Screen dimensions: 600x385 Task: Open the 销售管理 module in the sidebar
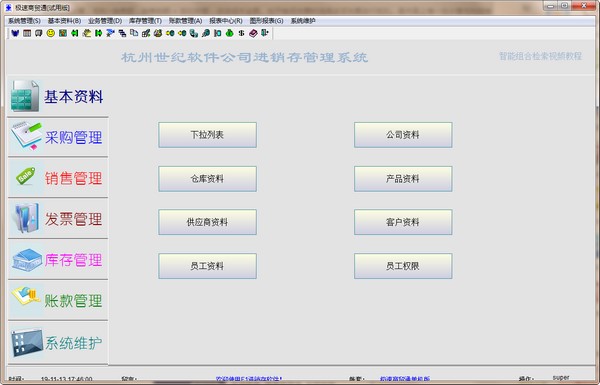58,178
